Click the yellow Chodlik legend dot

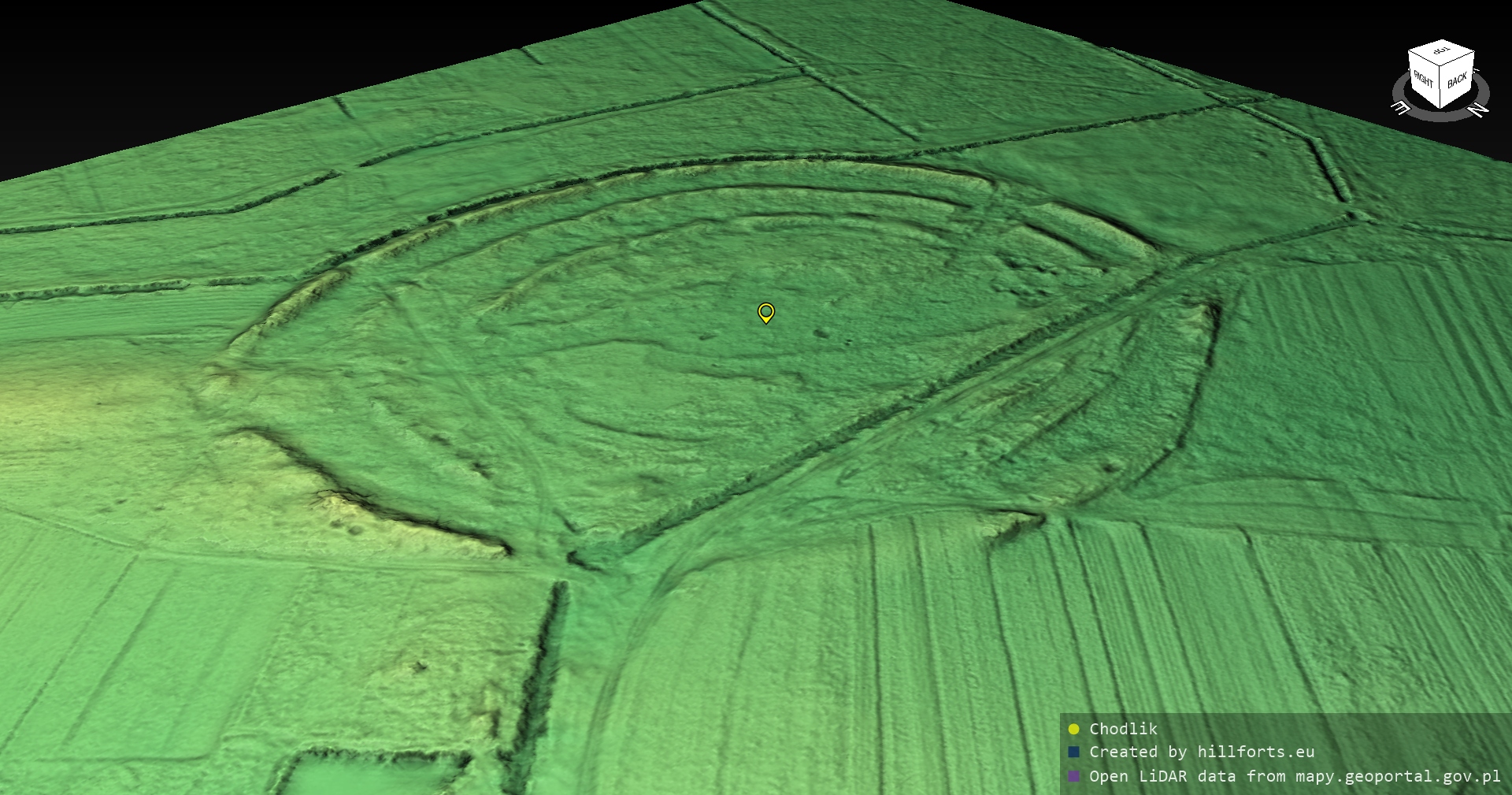(1073, 729)
